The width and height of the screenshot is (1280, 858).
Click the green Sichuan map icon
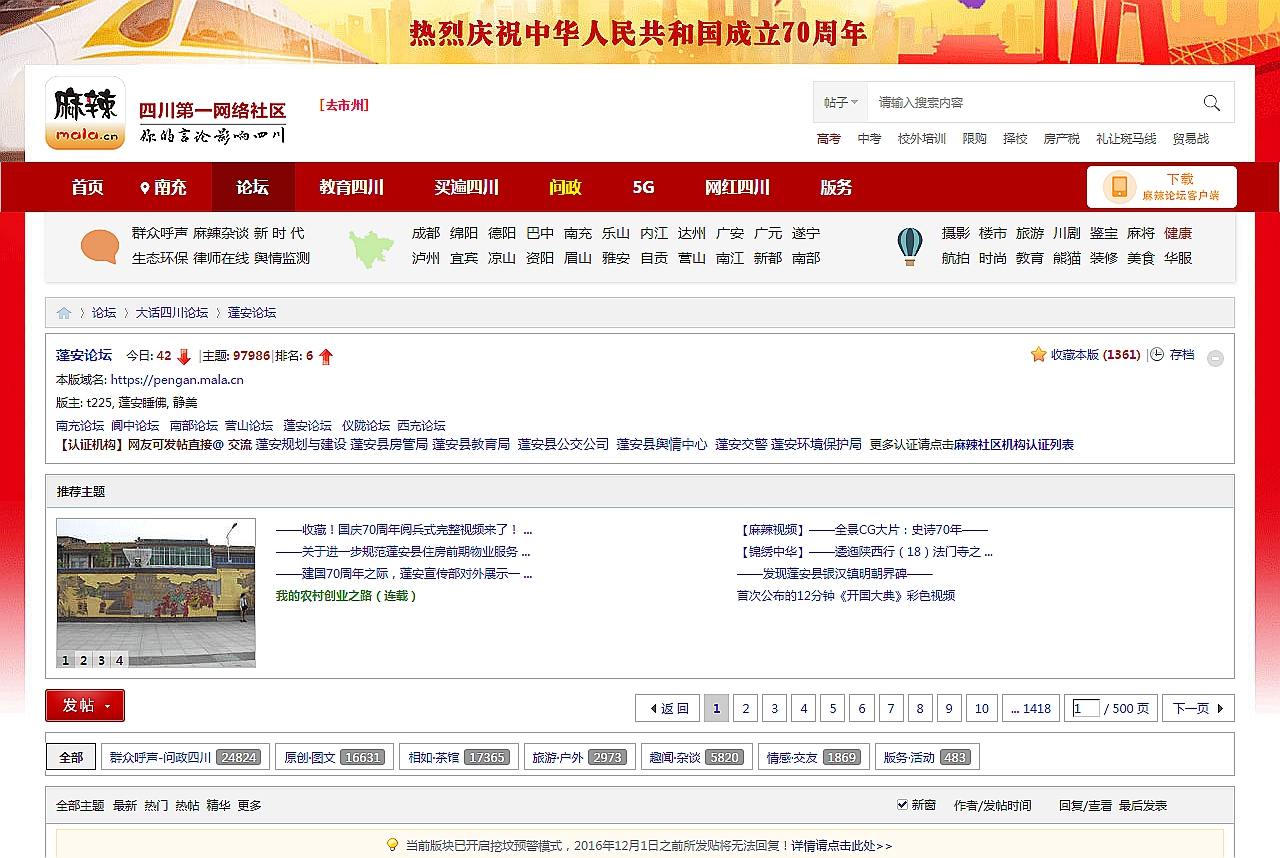coord(371,248)
